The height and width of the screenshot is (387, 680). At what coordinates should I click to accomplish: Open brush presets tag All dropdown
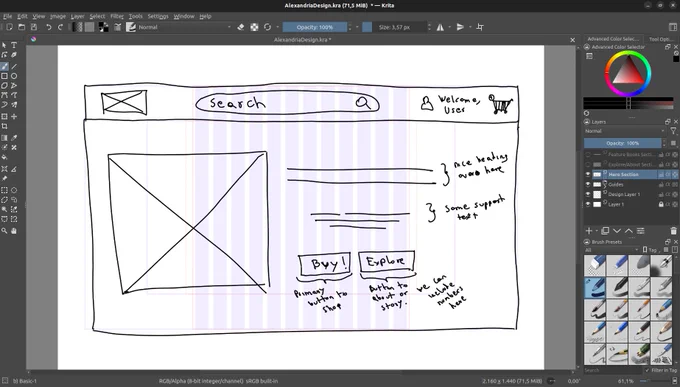pyautogui.click(x=611, y=250)
